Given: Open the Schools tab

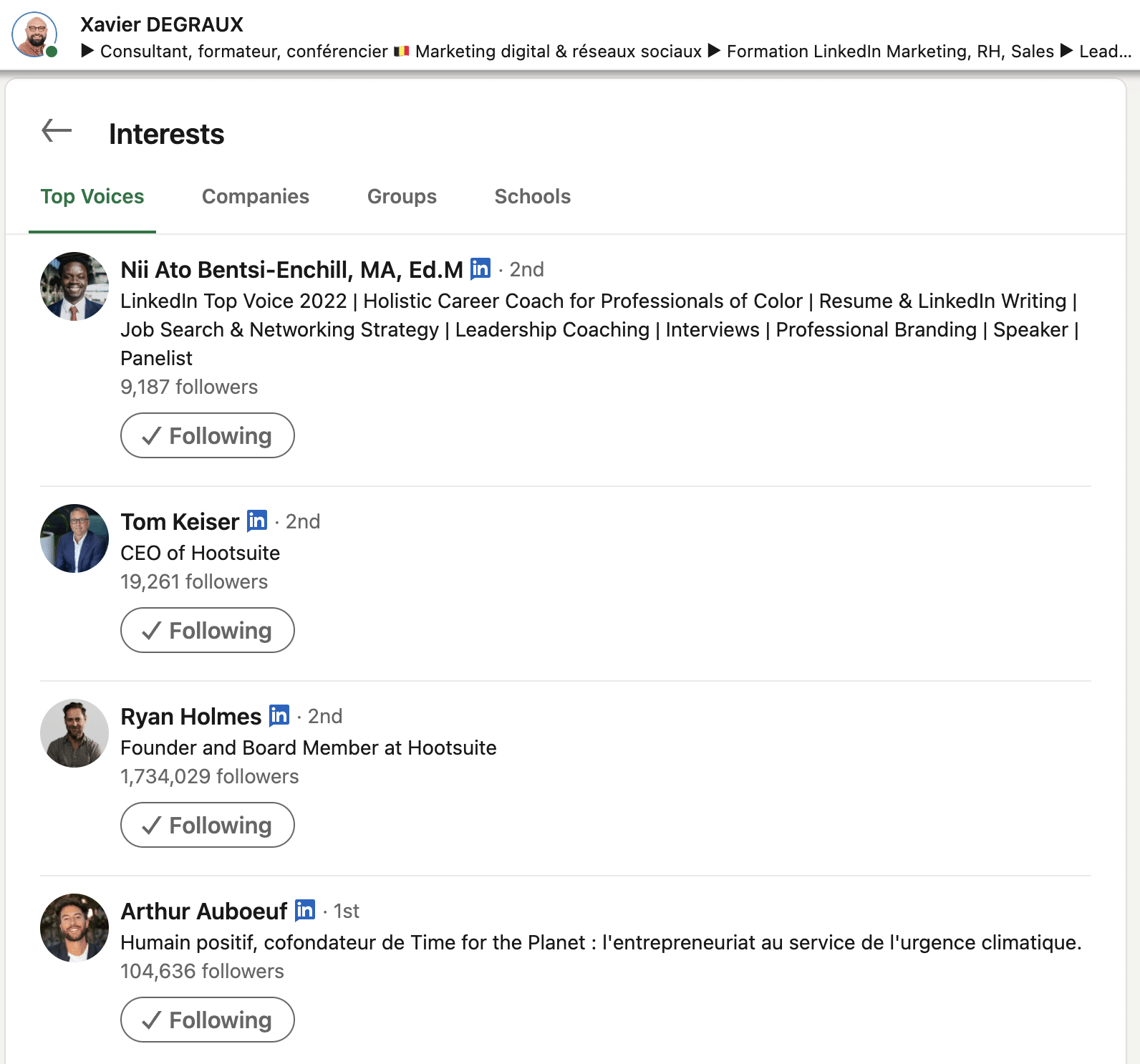Looking at the screenshot, I should (x=533, y=196).
